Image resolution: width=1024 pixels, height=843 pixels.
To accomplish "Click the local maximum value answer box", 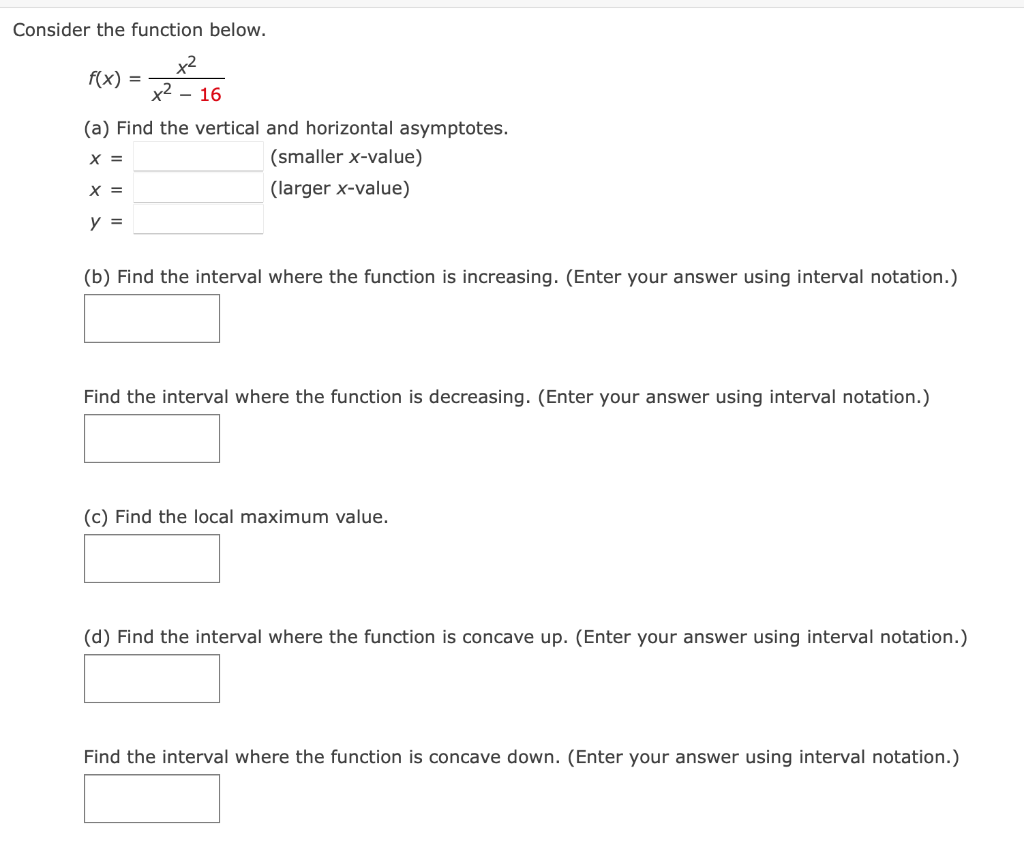I will click(x=151, y=558).
